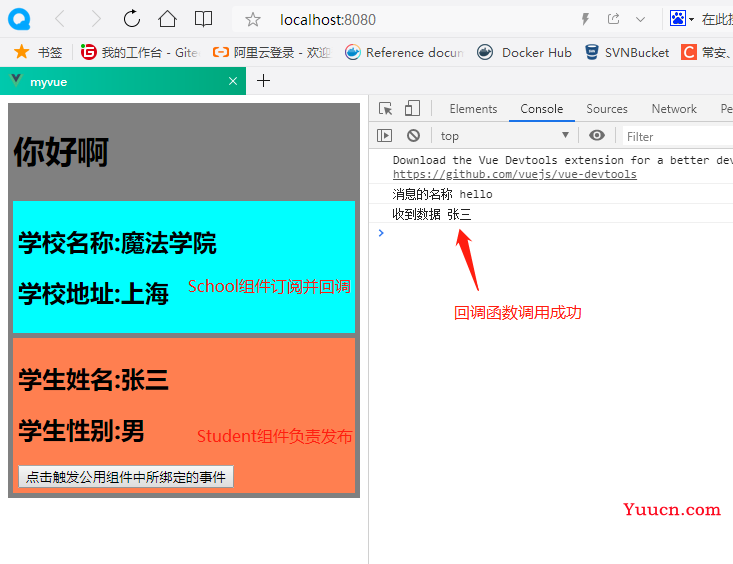The width and height of the screenshot is (733, 564).
Task: Click the 学校名称:魔法学院 text
Action: pyautogui.click(x=117, y=243)
